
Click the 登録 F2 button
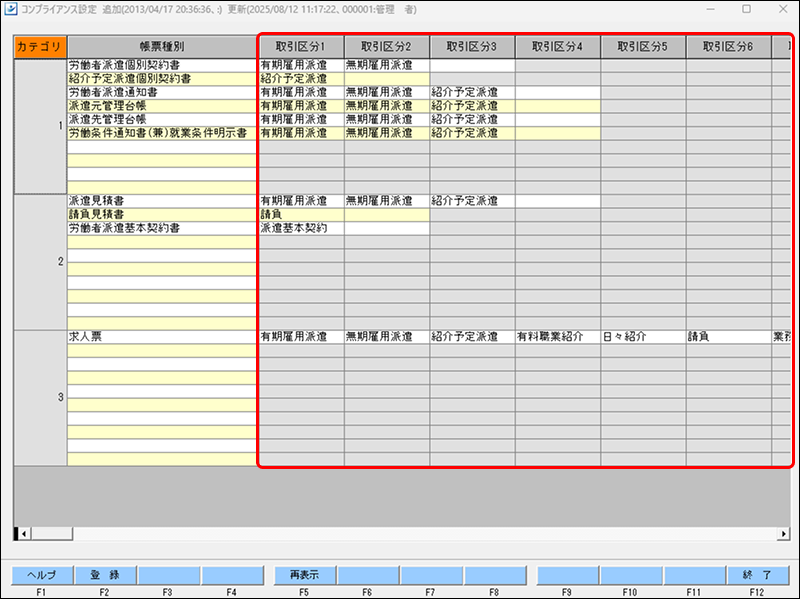point(105,575)
